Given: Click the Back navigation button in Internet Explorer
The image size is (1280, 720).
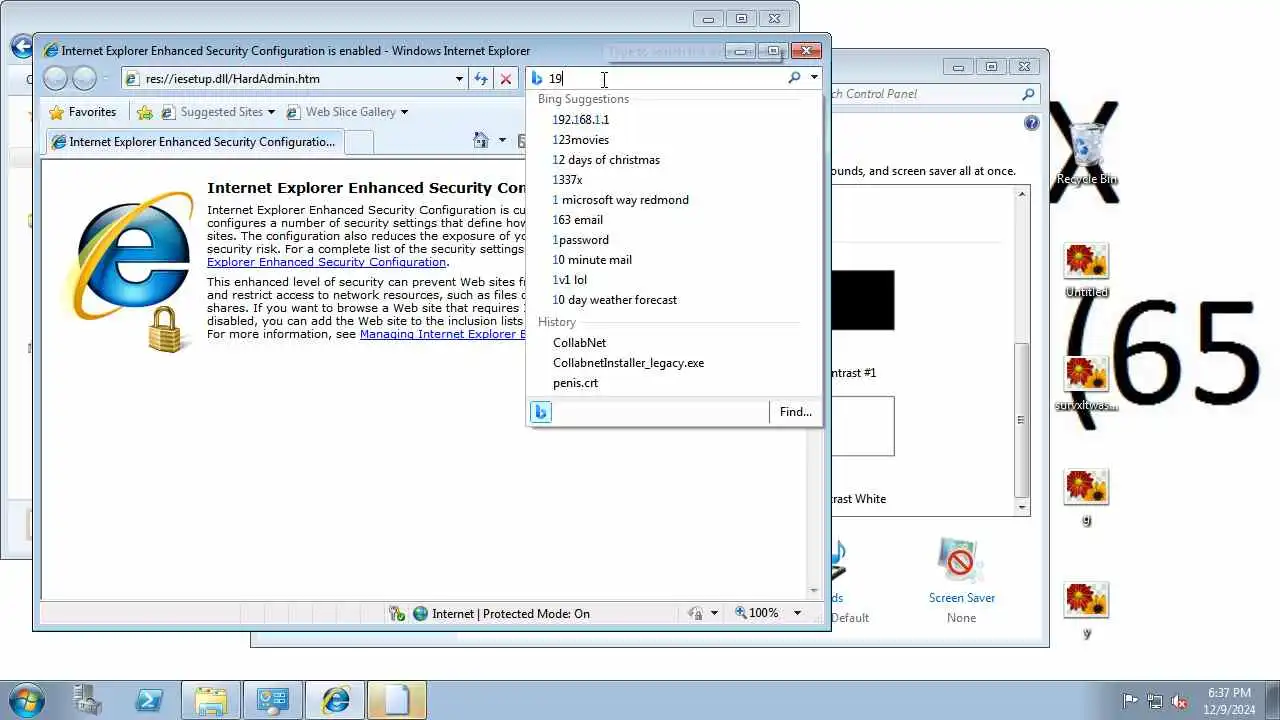Looking at the screenshot, I should pos(56,78).
